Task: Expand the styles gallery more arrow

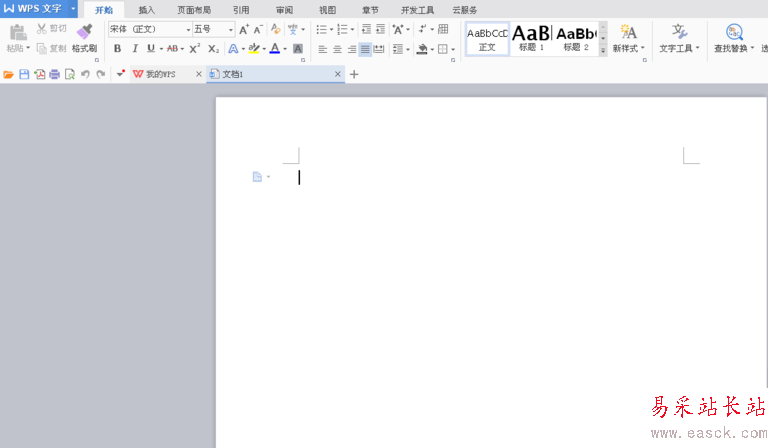Action: pos(603,50)
